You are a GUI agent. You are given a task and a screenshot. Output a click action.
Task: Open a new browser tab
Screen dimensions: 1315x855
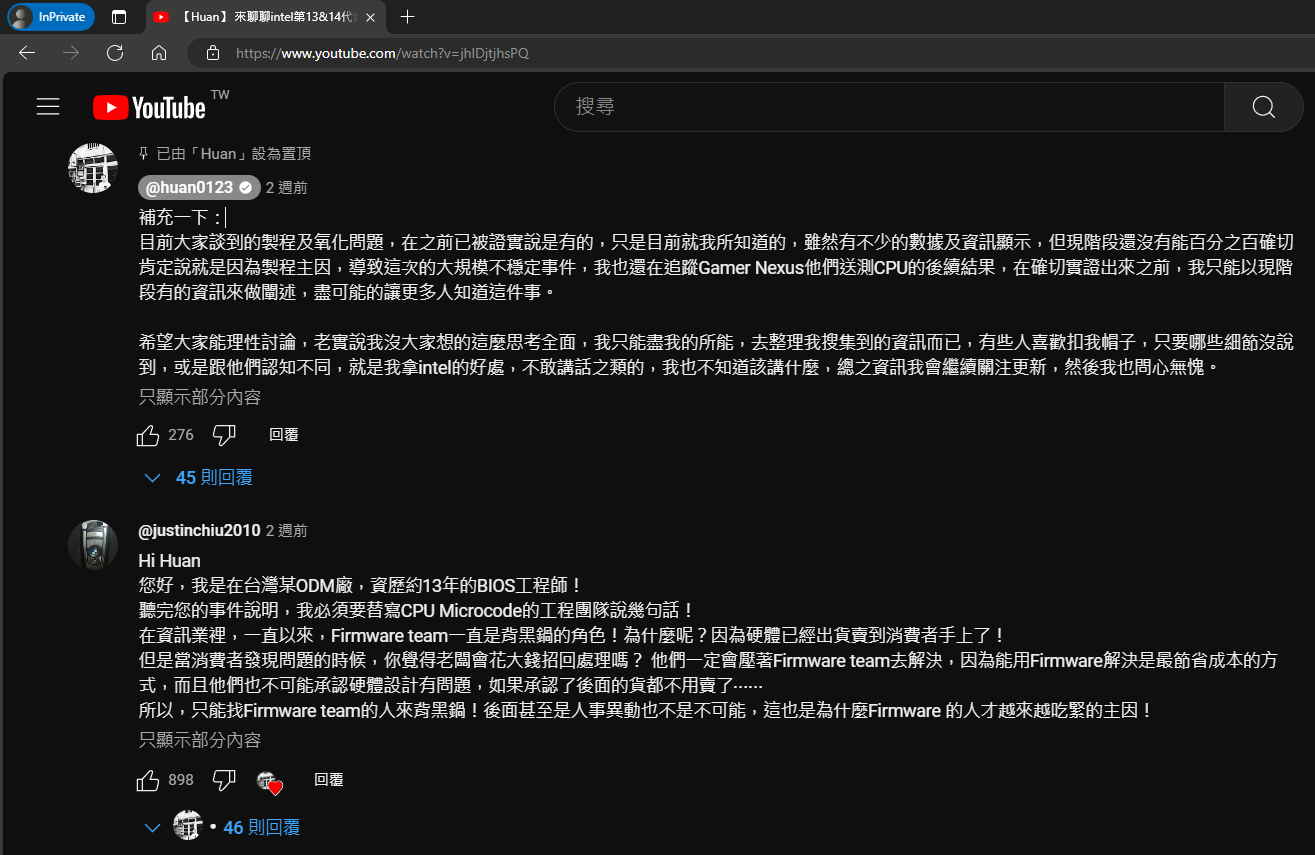tap(407, 17)
